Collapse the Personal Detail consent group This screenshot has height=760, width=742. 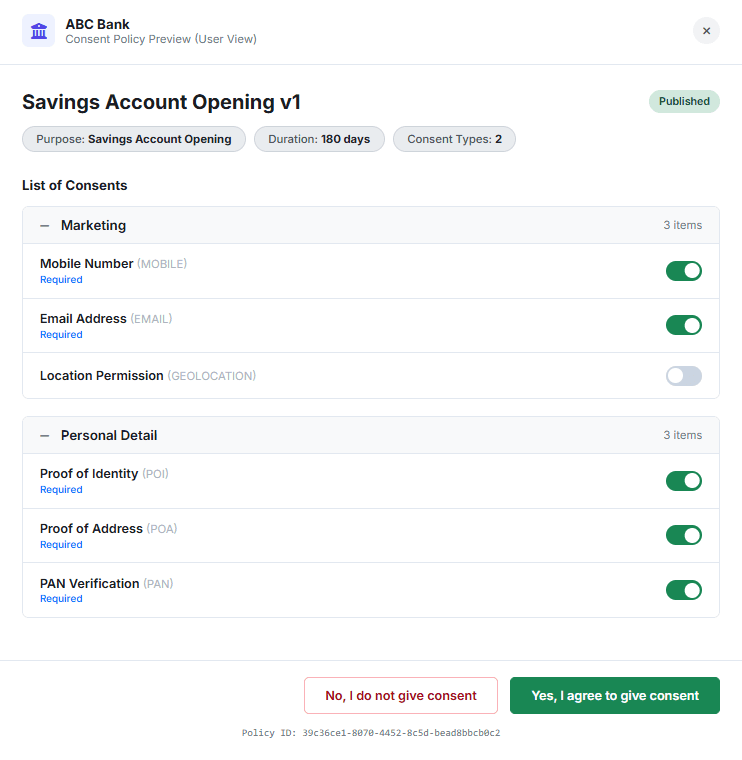point(45,436)
